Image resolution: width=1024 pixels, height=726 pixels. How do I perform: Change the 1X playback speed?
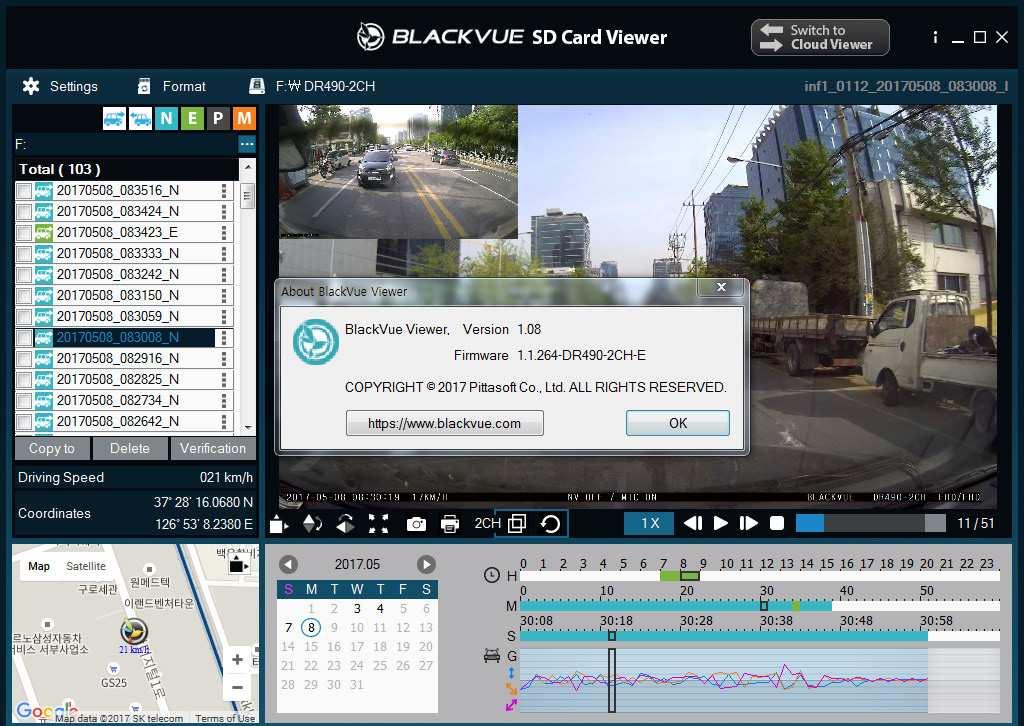650,524
